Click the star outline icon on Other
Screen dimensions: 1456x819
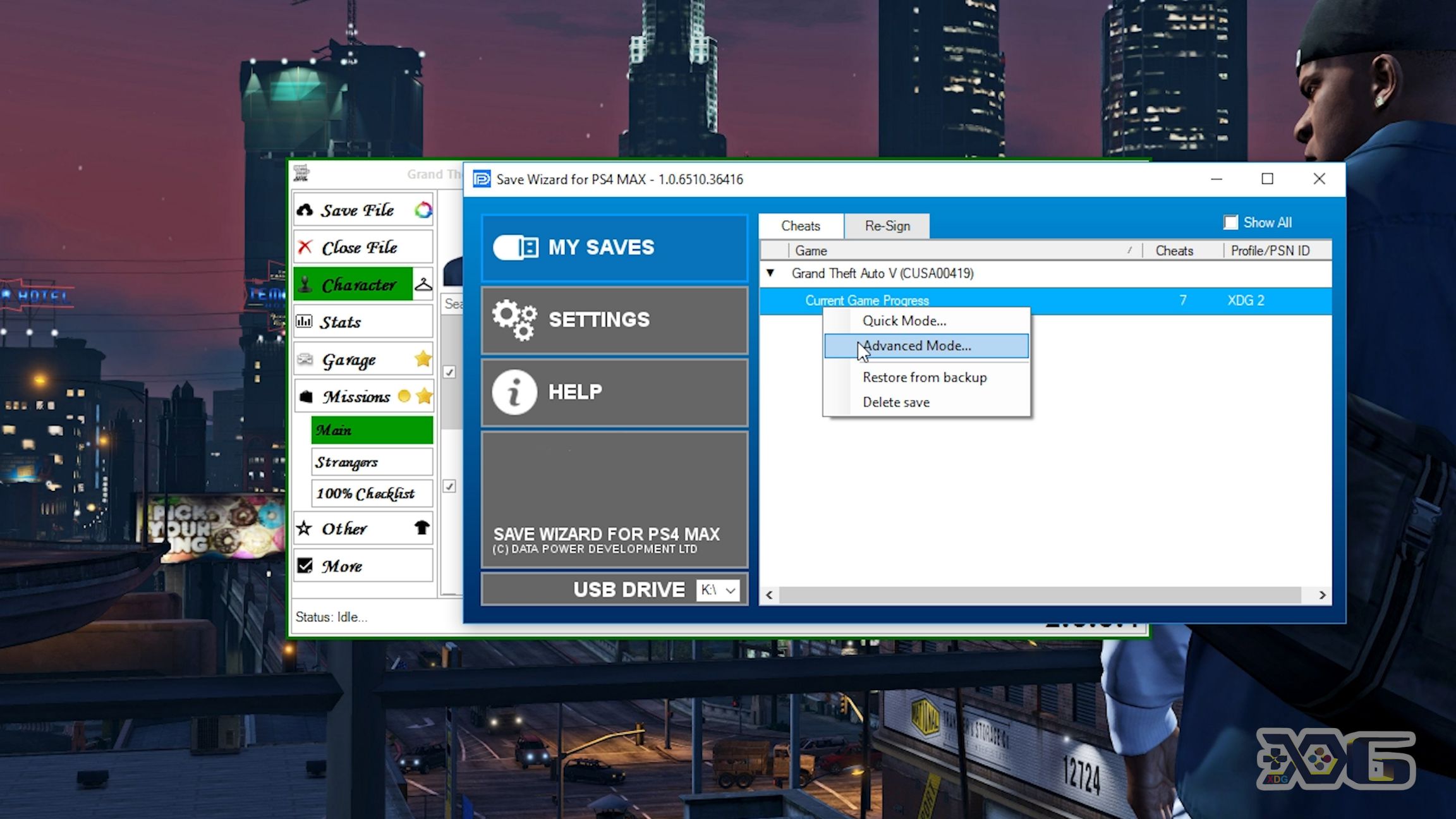tap(305, 528)
